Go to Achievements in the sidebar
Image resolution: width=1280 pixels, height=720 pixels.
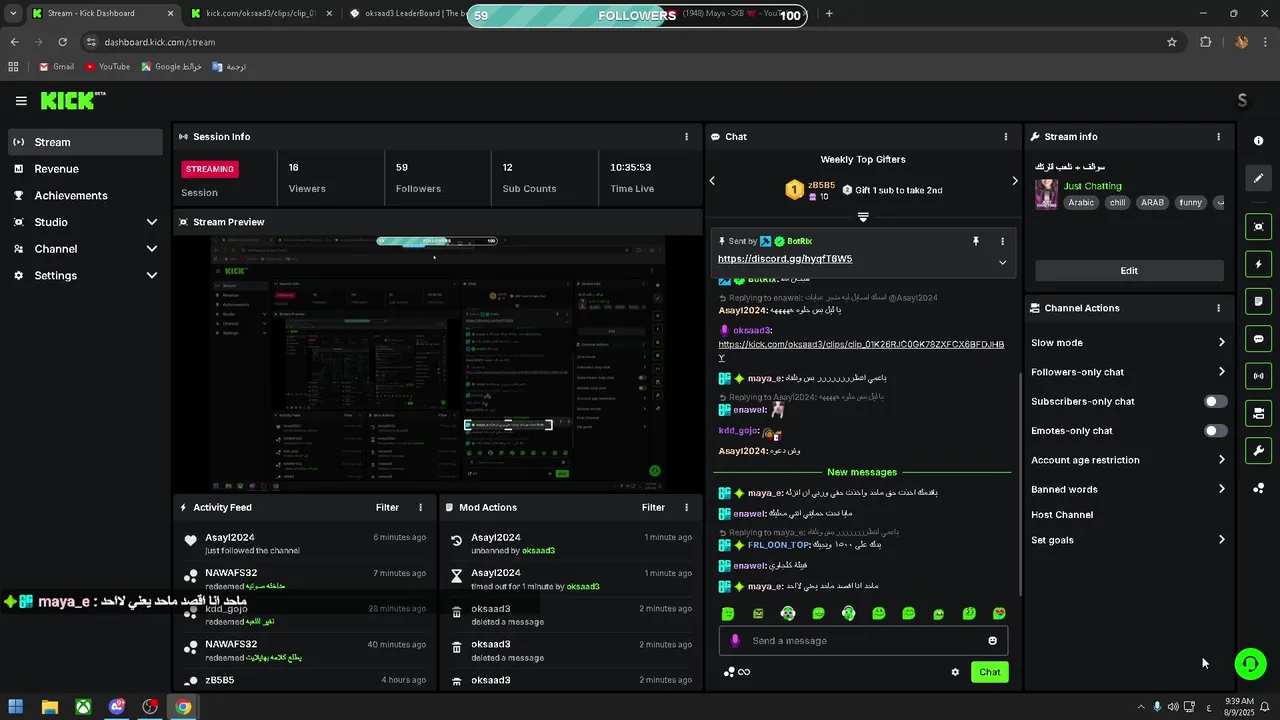(85, 196)
